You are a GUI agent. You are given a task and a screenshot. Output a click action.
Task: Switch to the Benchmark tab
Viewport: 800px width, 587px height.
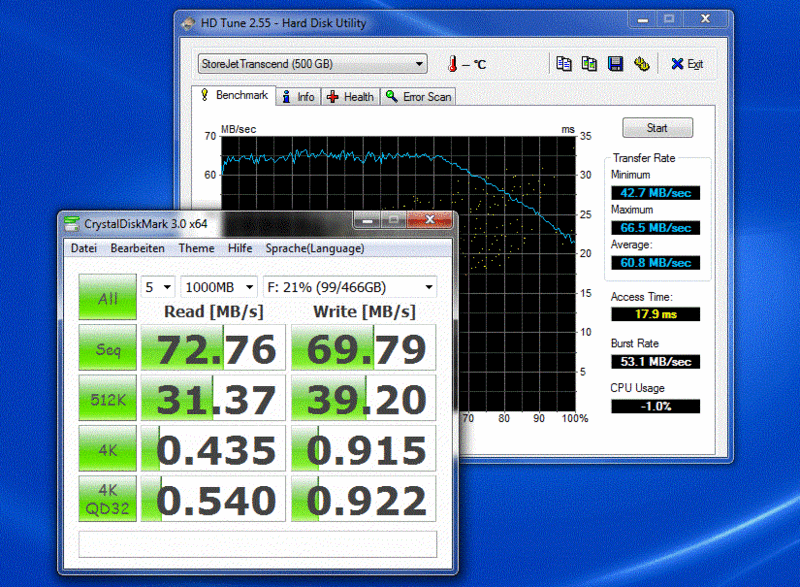[234, 95]
